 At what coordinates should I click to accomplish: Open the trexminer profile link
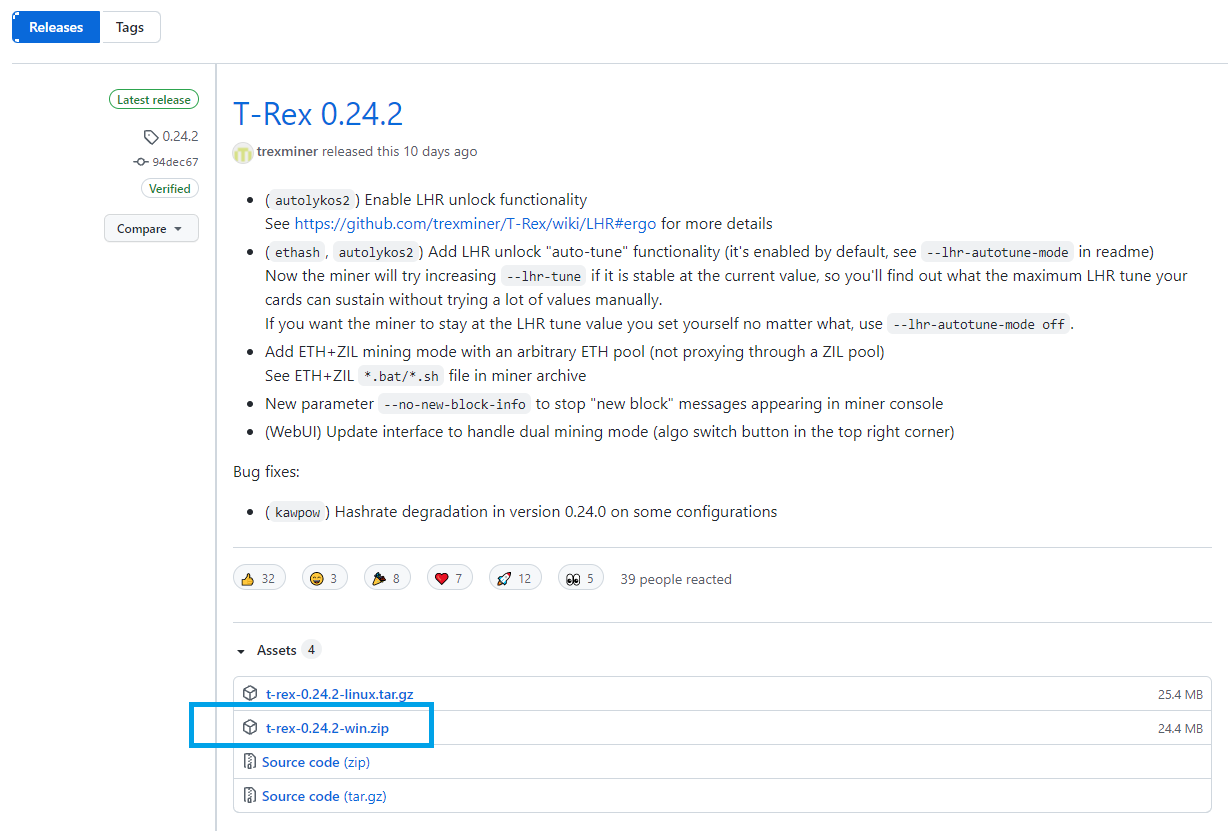coord(287,152)
